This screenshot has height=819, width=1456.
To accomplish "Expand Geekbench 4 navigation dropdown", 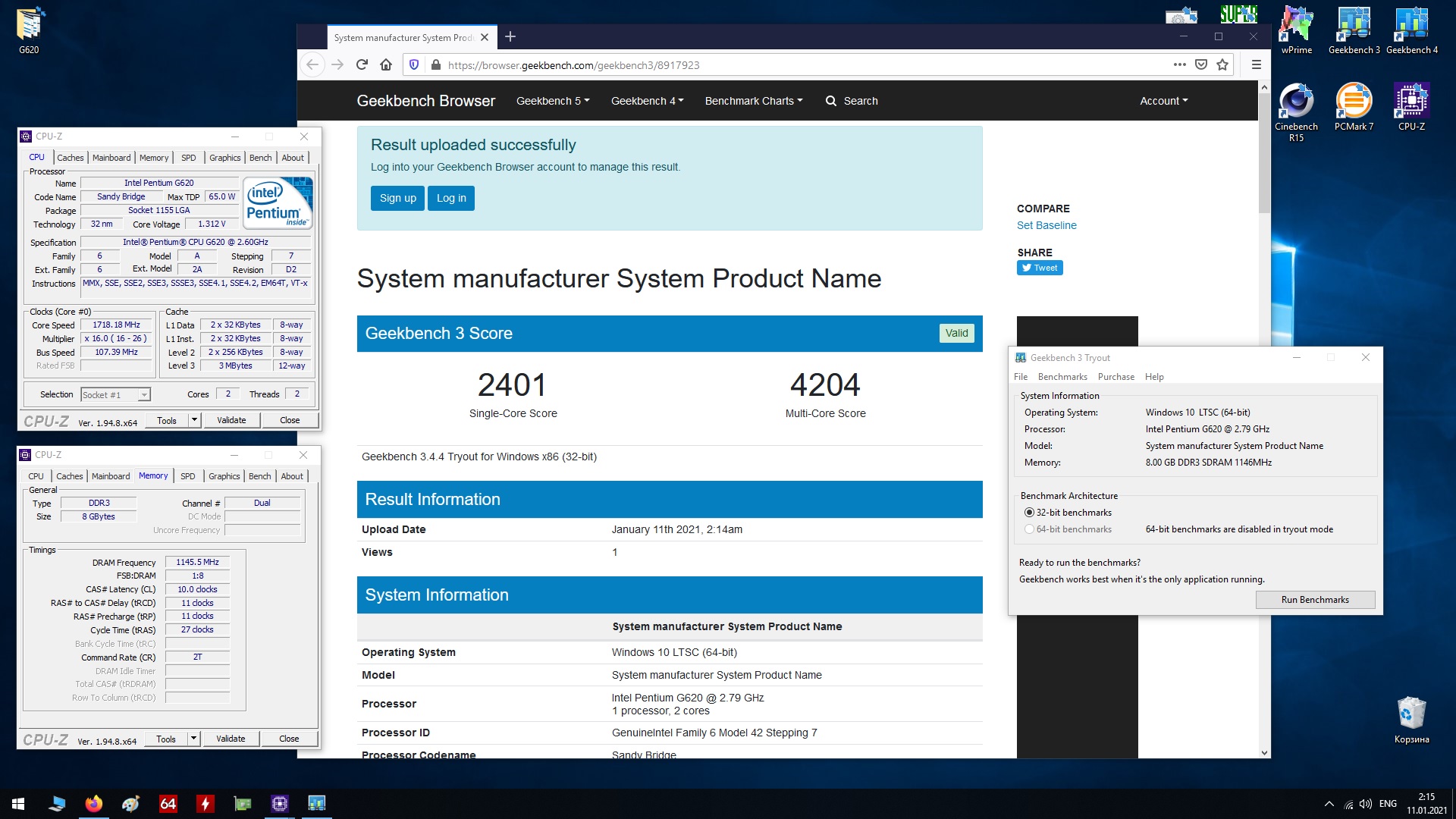I will pyautogui.click(x=647, y=101).
